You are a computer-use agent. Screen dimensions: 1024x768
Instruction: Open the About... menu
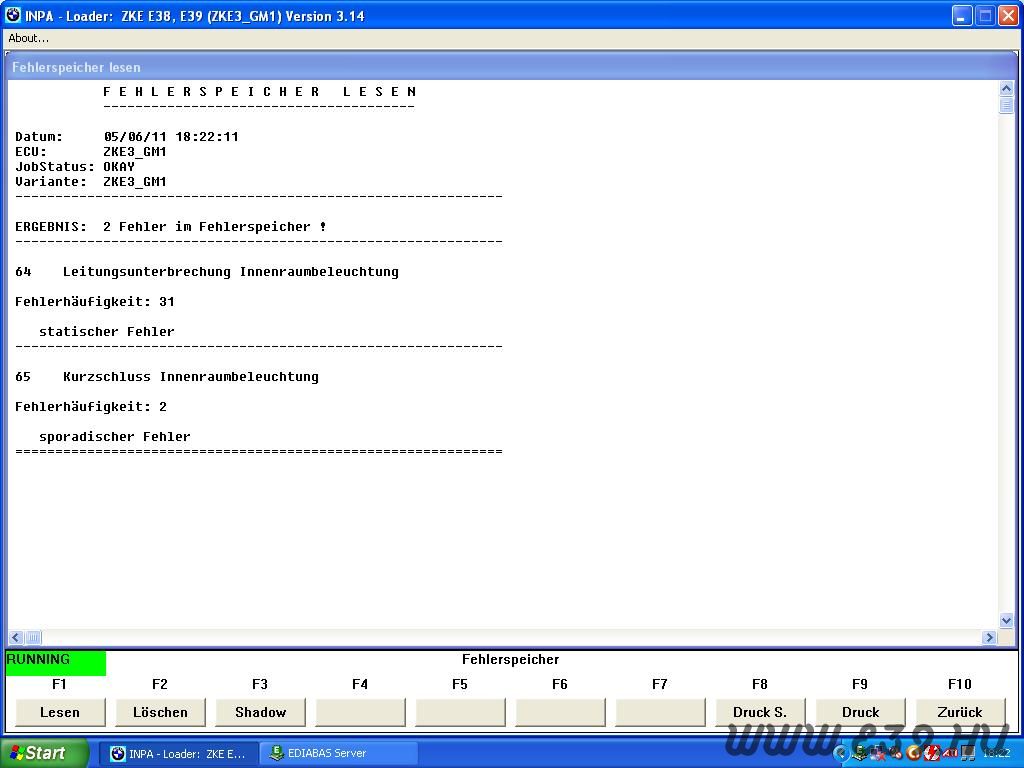28,38
